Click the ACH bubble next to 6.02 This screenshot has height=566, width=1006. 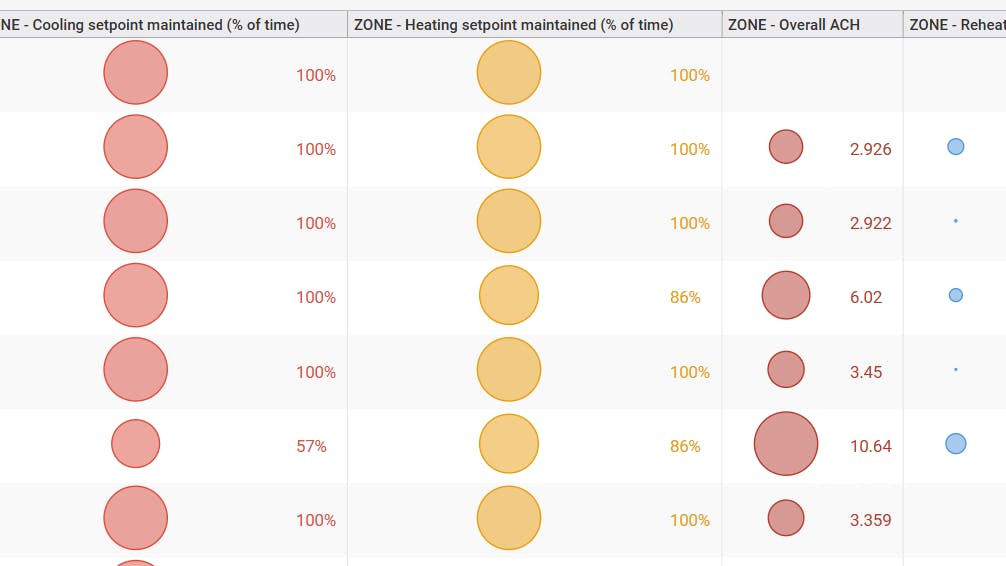click(786, 296)
